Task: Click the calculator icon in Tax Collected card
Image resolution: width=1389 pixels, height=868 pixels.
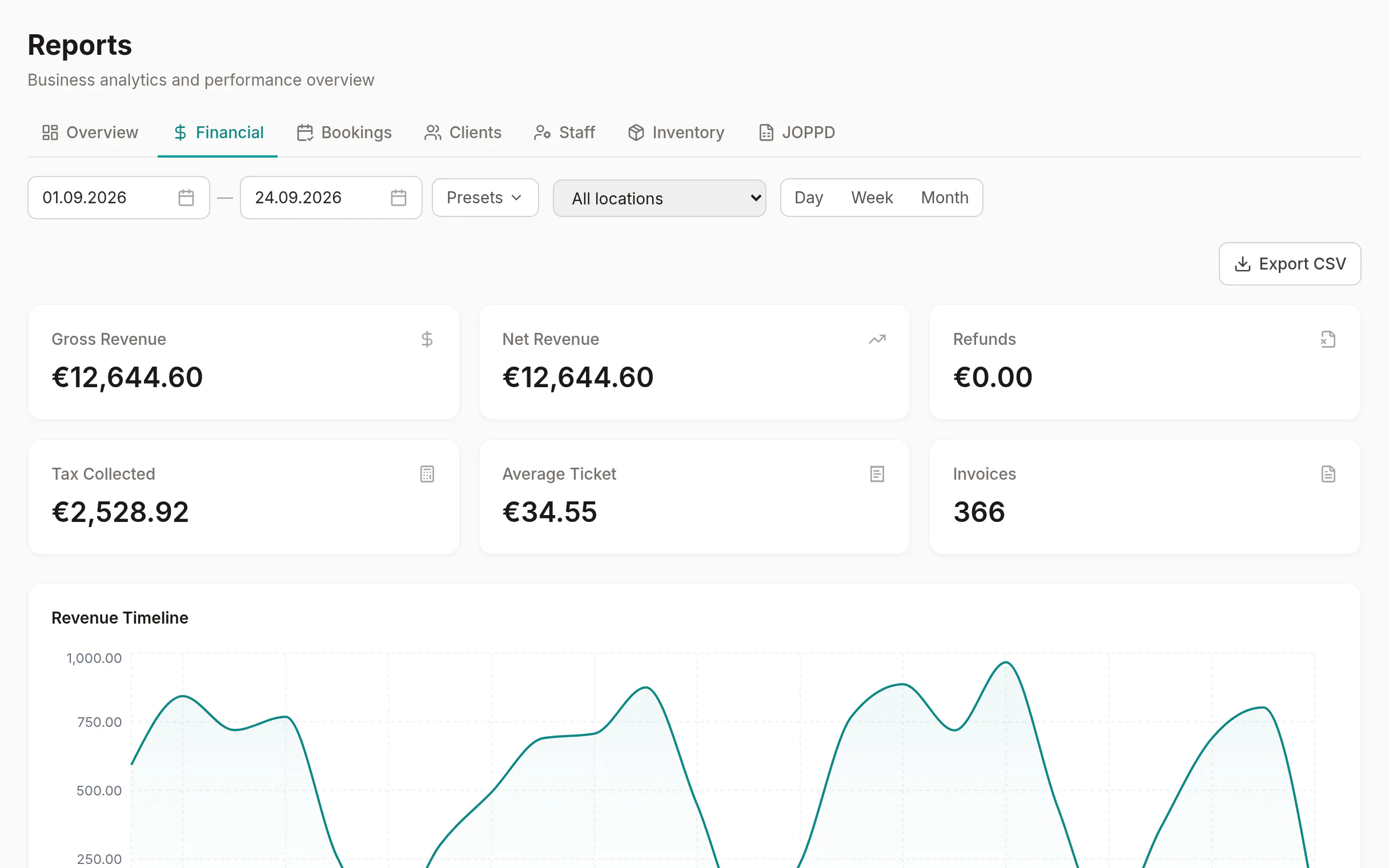Action: pos(427,474)
